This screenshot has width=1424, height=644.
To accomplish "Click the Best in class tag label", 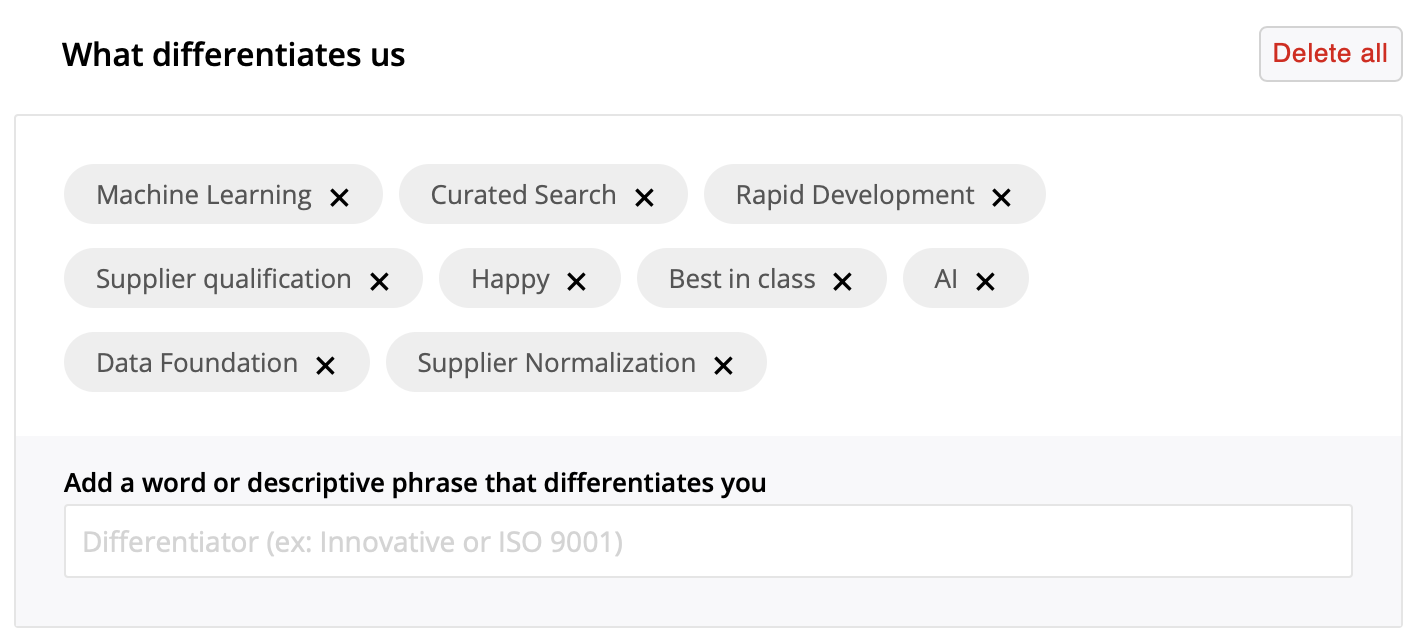I will coord(742,279).
